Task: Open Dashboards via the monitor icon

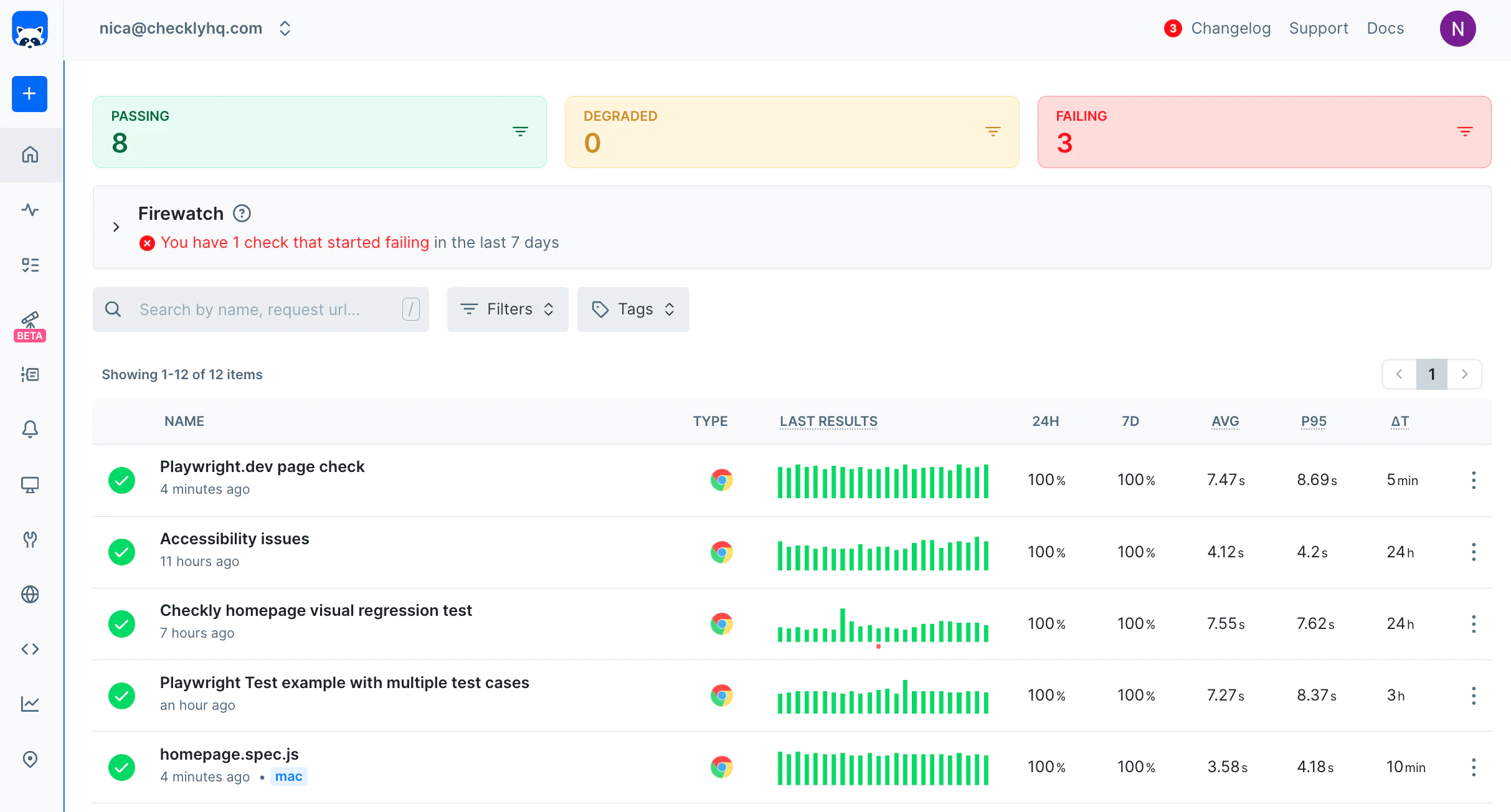Action: 30,485
